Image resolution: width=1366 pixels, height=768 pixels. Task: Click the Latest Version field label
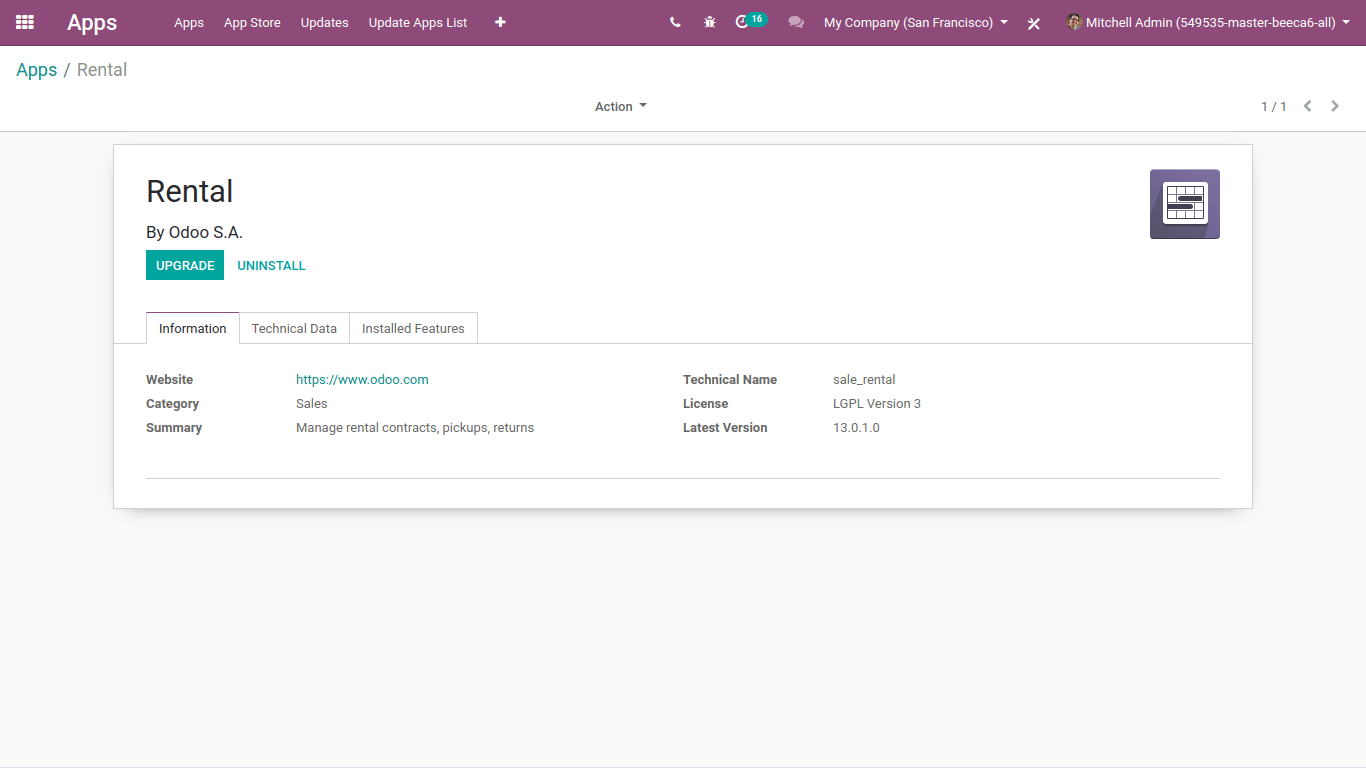coord(725,428)
